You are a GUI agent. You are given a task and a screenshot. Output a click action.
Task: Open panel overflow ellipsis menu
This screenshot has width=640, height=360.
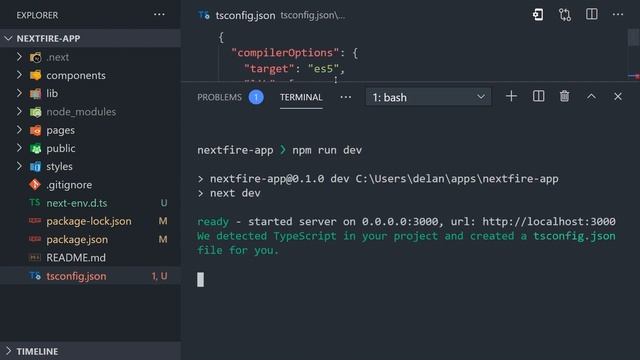(346, 97)
